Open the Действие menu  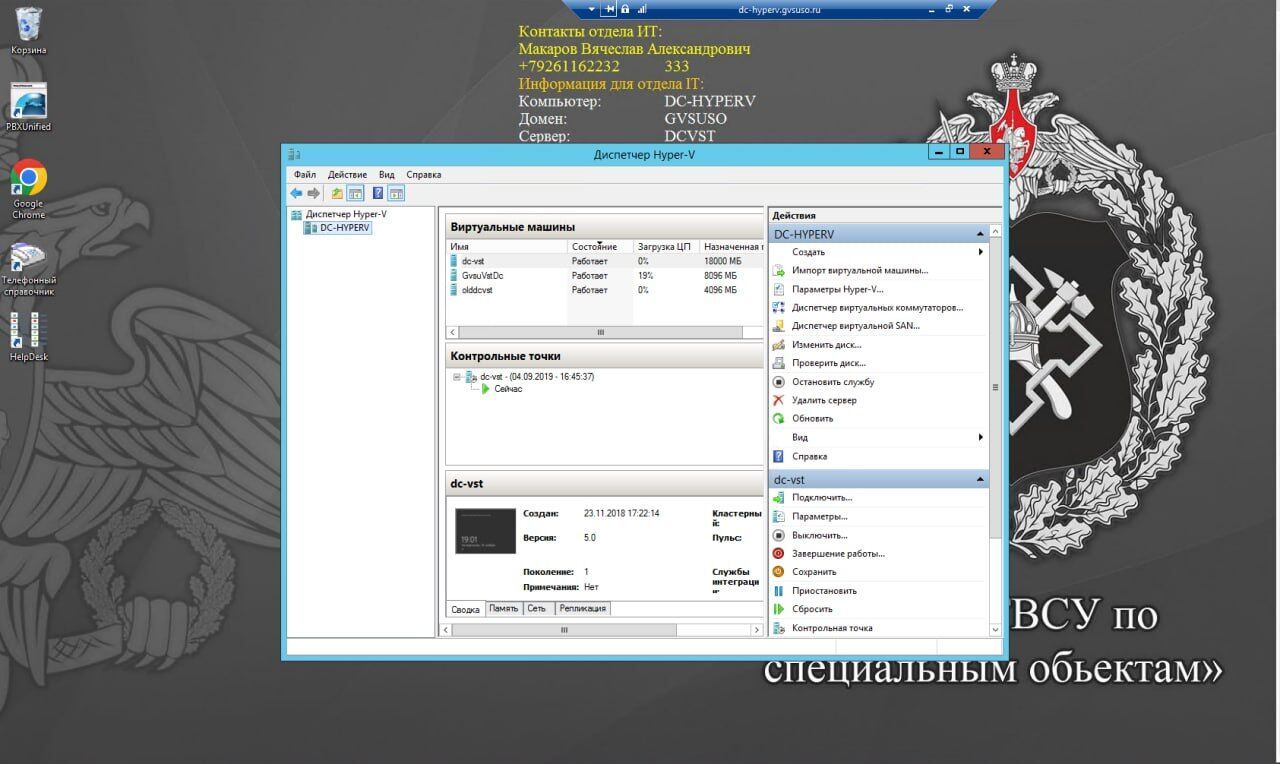point(347,175)
